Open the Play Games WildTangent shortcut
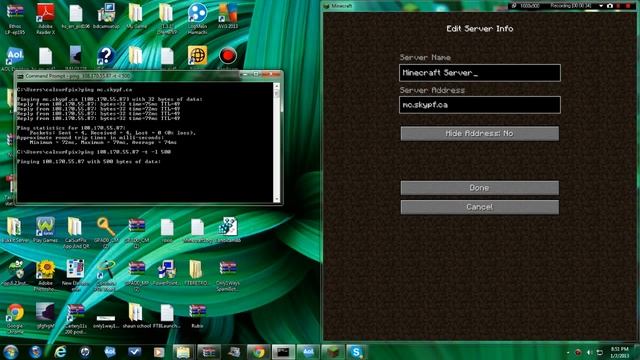Viewport: 640px width, 360px height. (x=45, y=230)
